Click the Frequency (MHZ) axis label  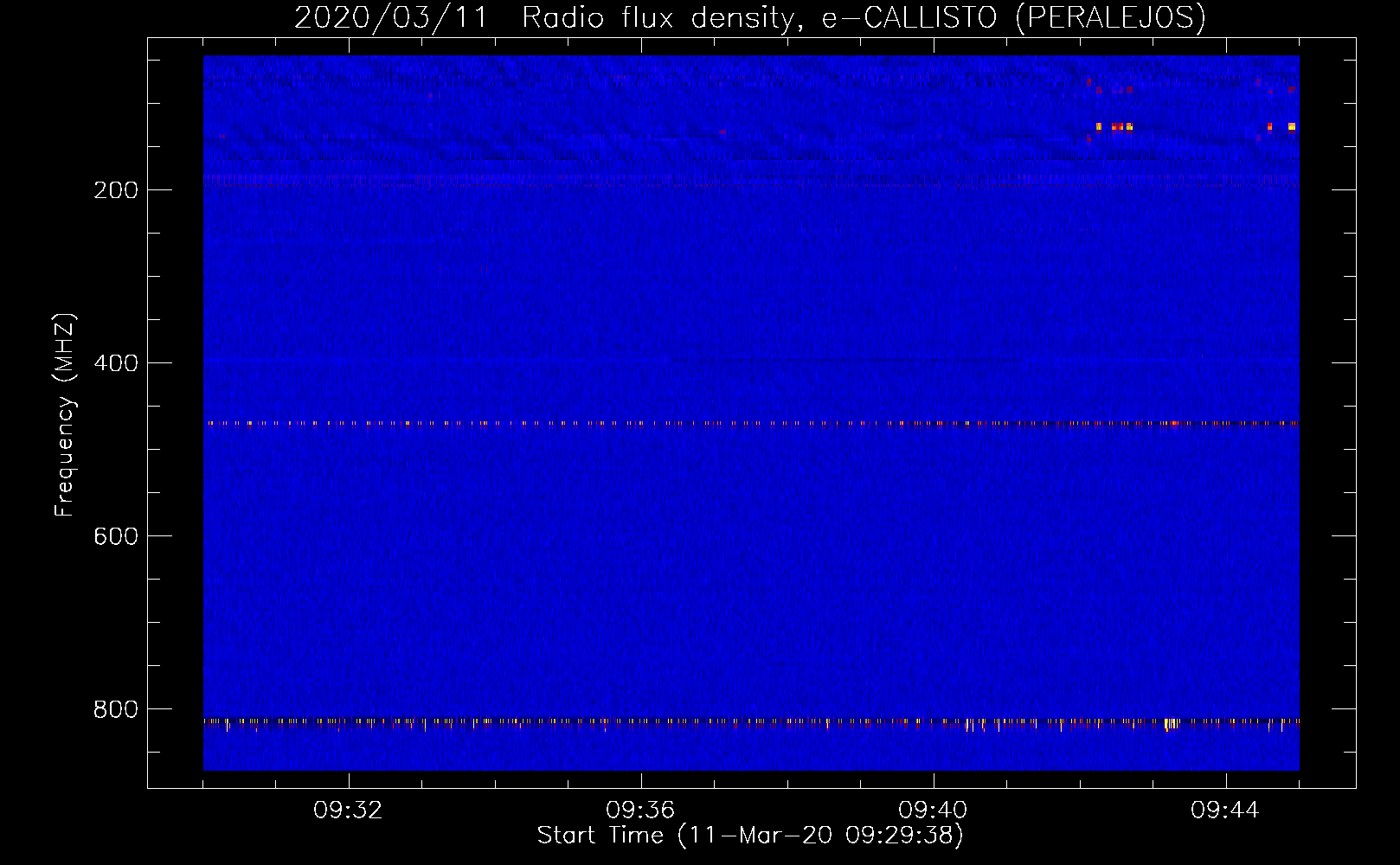65,415
